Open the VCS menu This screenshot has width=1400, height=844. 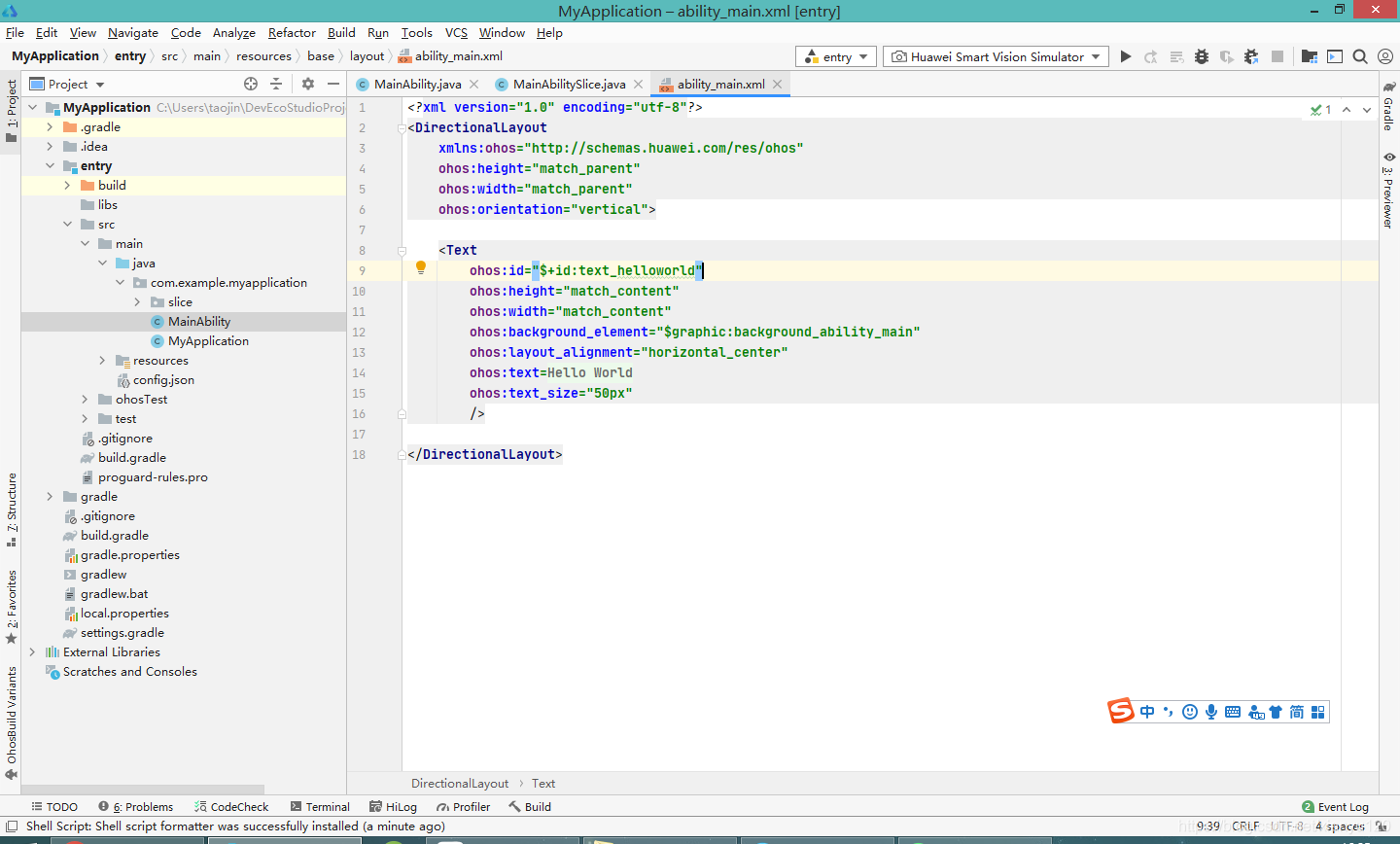[x=456, y=32]
